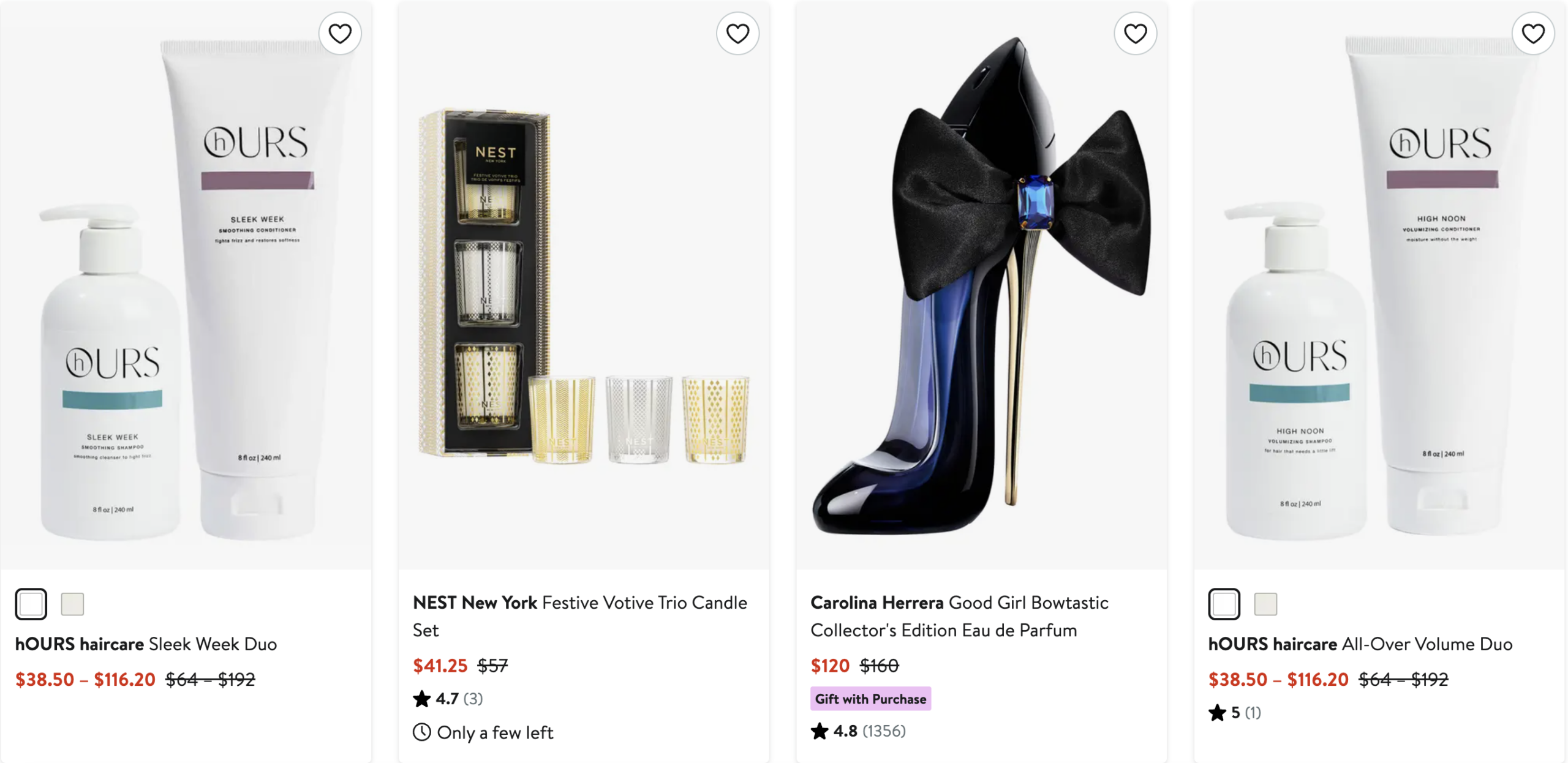1568x763 pixels.
Task: Click star rating icon for Good Girl Bowtastic
Action: point(820,731)
